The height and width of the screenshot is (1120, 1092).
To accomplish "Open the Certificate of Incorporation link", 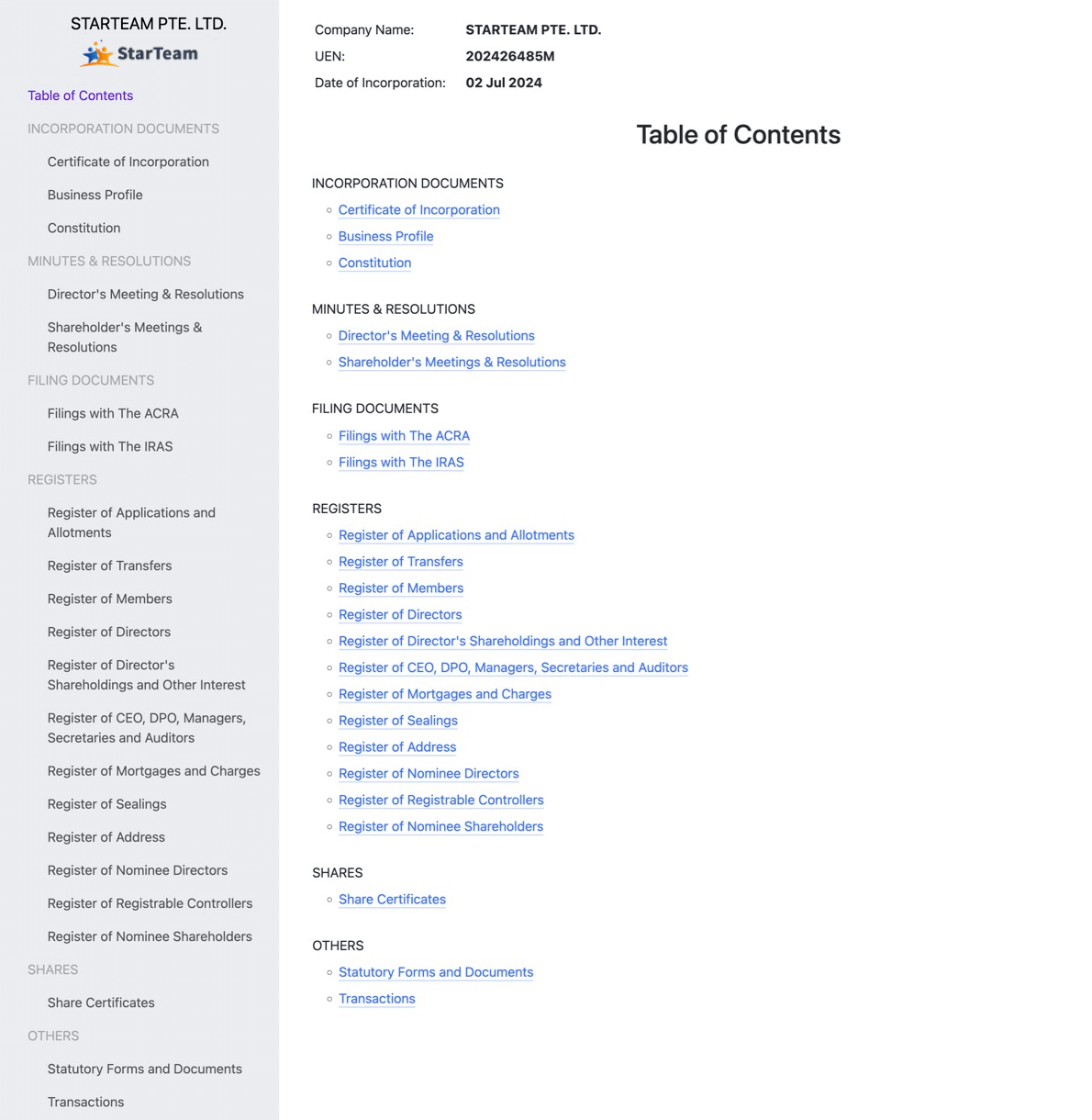I will pos(418,209).
